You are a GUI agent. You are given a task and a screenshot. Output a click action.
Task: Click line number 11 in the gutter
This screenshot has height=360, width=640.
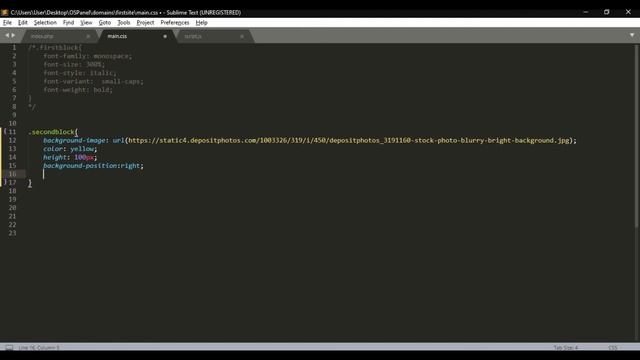coord(12,132)
